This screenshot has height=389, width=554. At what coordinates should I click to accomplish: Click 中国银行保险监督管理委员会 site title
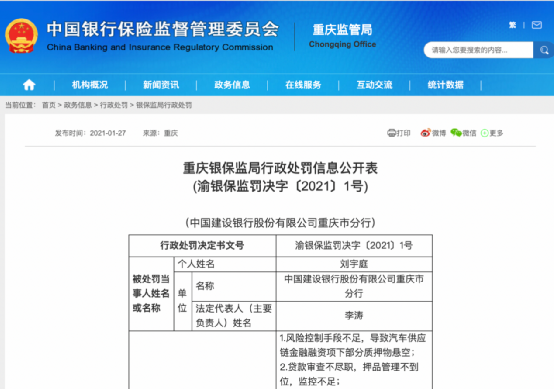click(x=163, y=29)
